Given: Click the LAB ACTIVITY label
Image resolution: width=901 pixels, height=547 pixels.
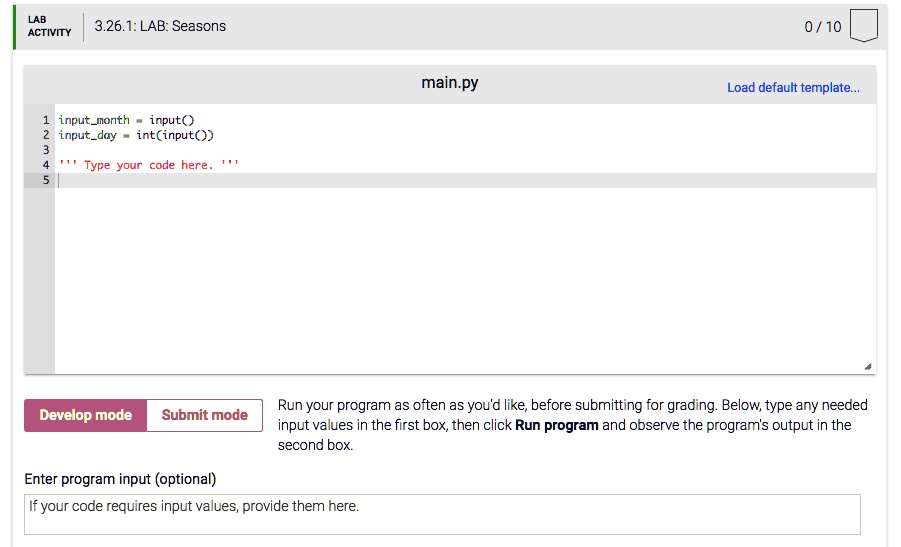Looking at the screenshot, I should point(49,27).
